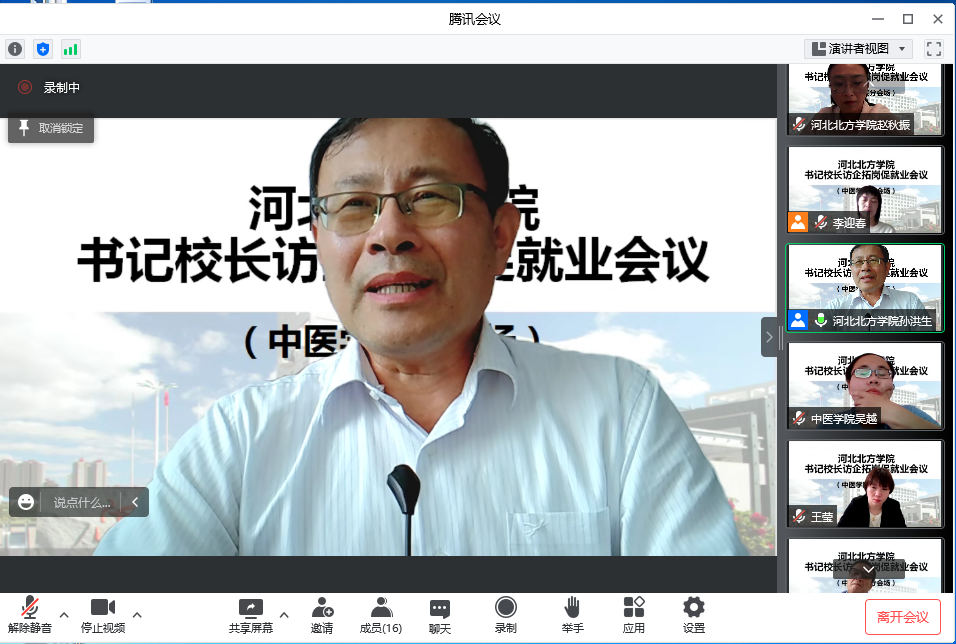Viewport: 956px width, 644px height.
Task: Open the 演讲者视图 layout dropdown
Action: pos(858,49)
